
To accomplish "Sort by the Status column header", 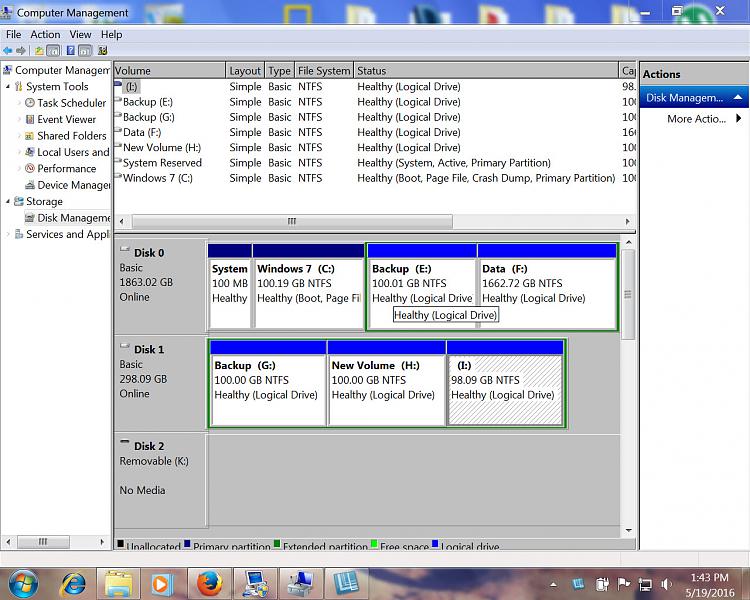I will pos(486,71).
